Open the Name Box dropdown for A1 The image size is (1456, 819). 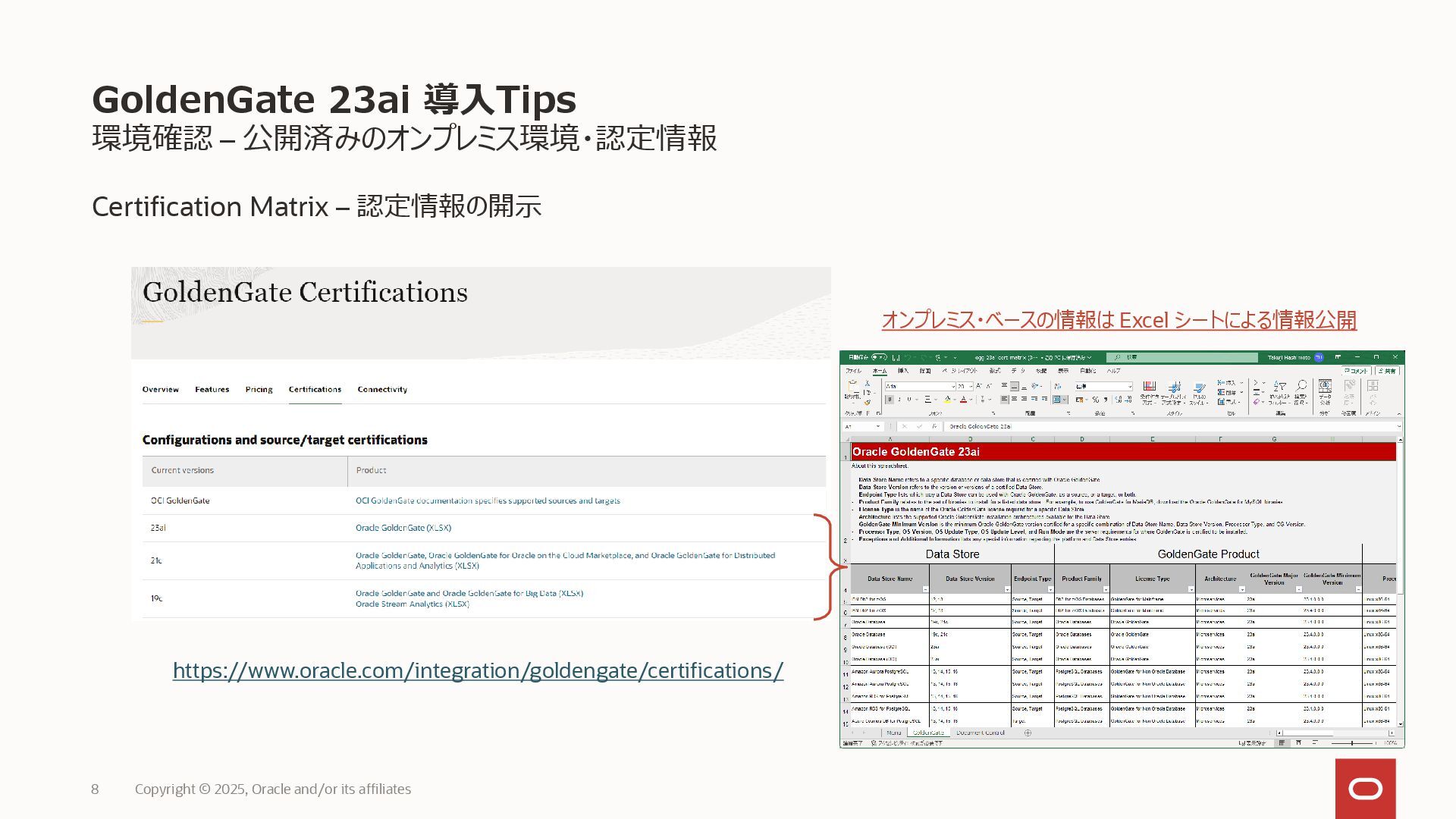(878, 426)
